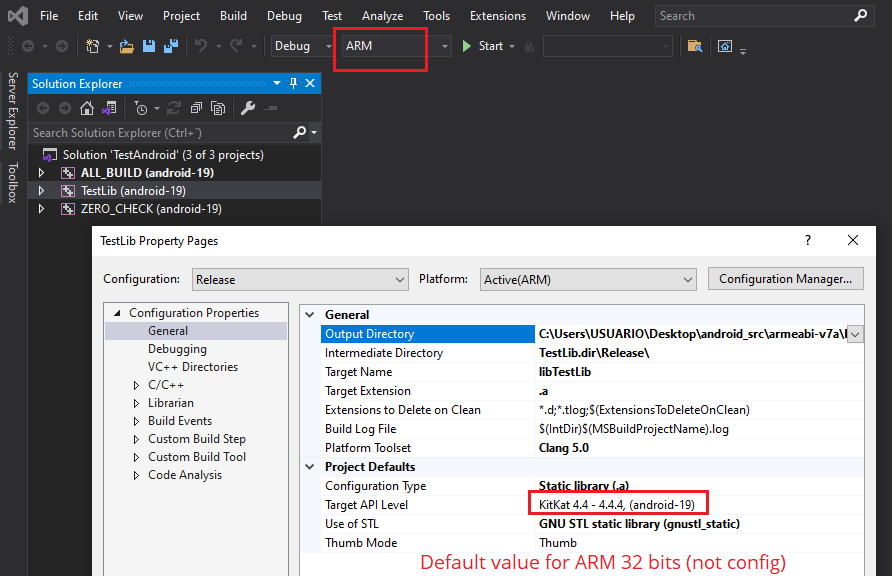The image size is (892, 576).
Task: Open the Build menu
Action: click(233, 16)
